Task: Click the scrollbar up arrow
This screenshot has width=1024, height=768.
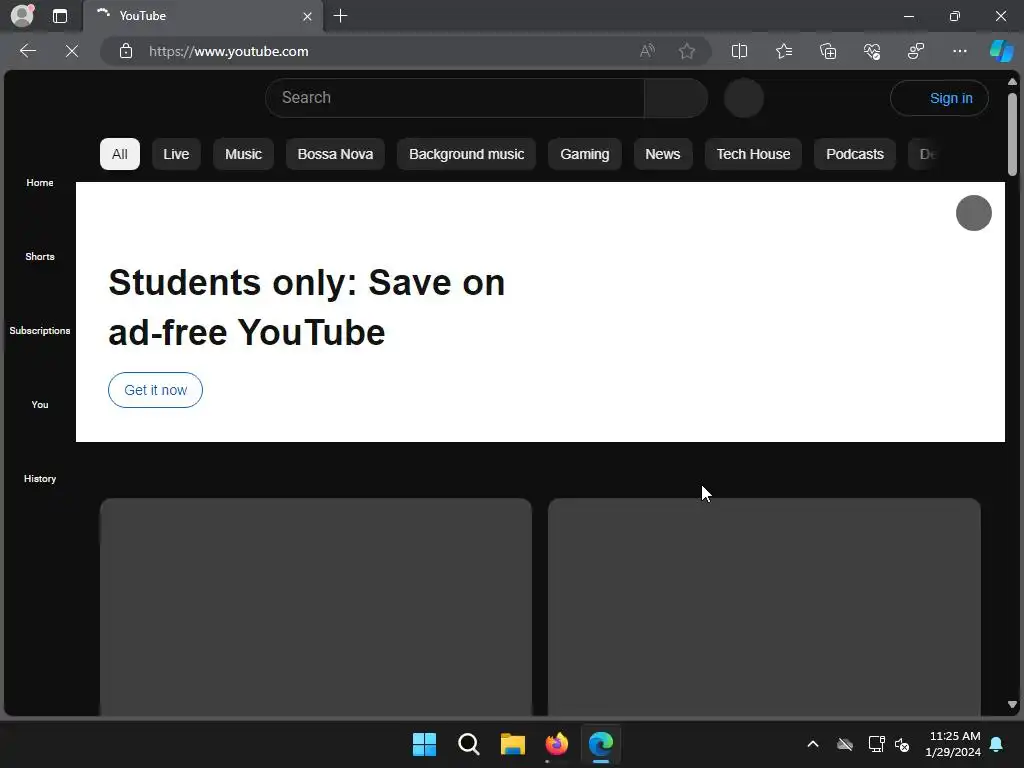Action: [1012, 82]
